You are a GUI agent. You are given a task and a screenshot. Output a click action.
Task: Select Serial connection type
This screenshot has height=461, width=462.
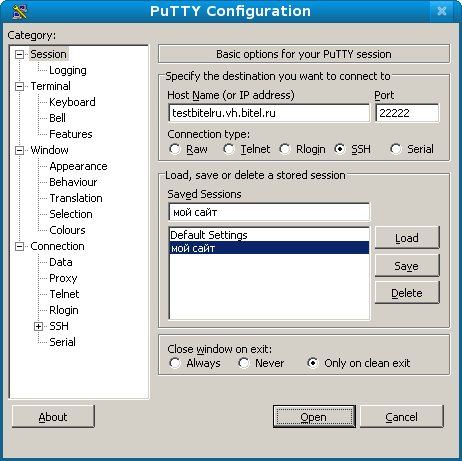[396, 149]
